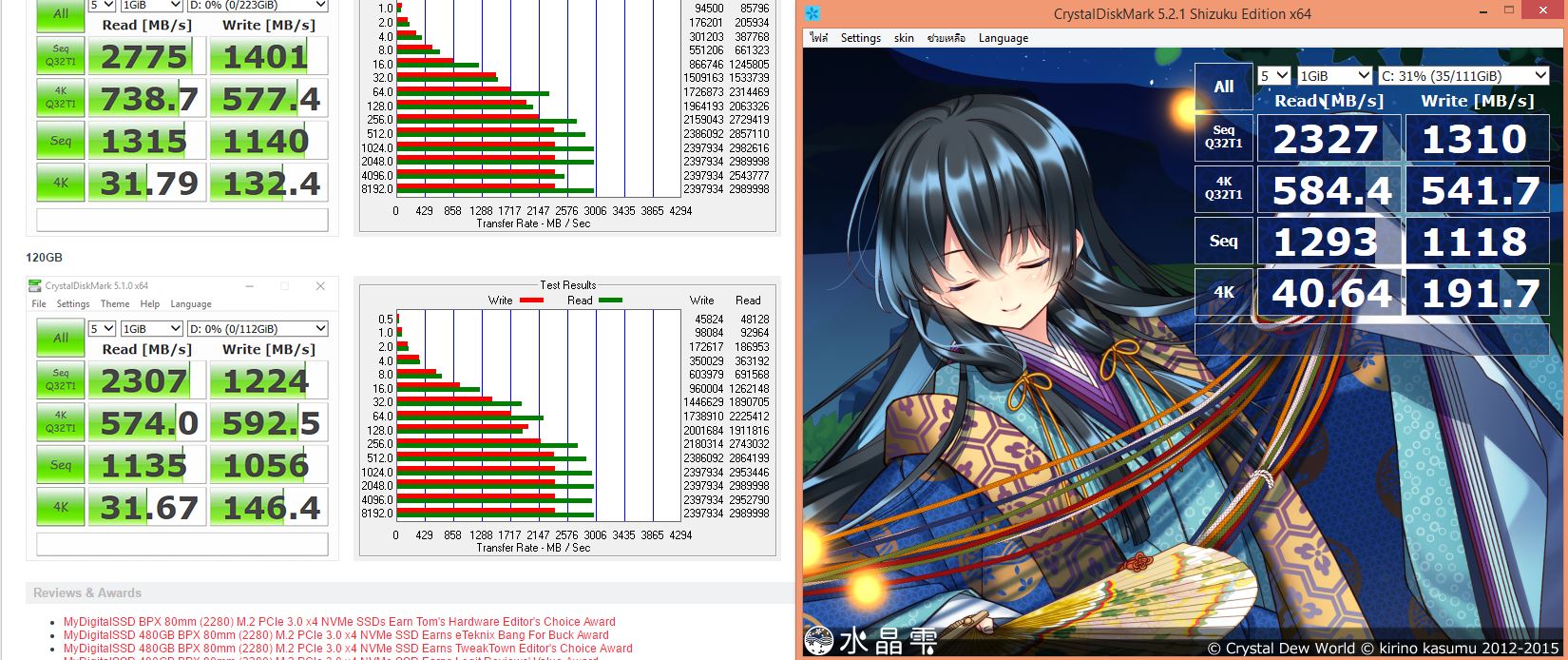Expand the D: 0% (0/223GiB) drive dropdown
Screen dimensions: 1568x660
[257, 5]
